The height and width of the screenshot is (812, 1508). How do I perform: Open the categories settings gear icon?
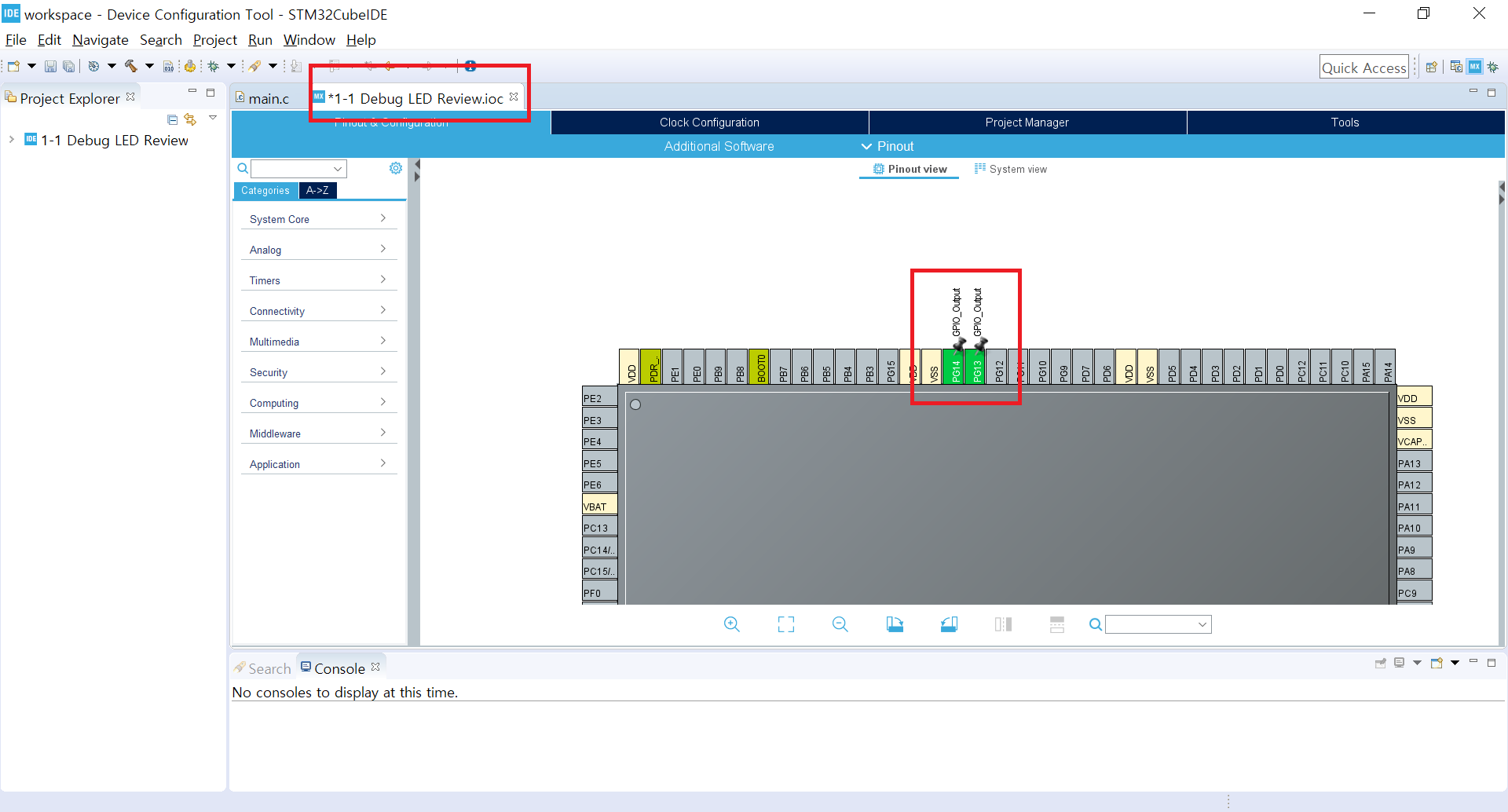[396, 168]
